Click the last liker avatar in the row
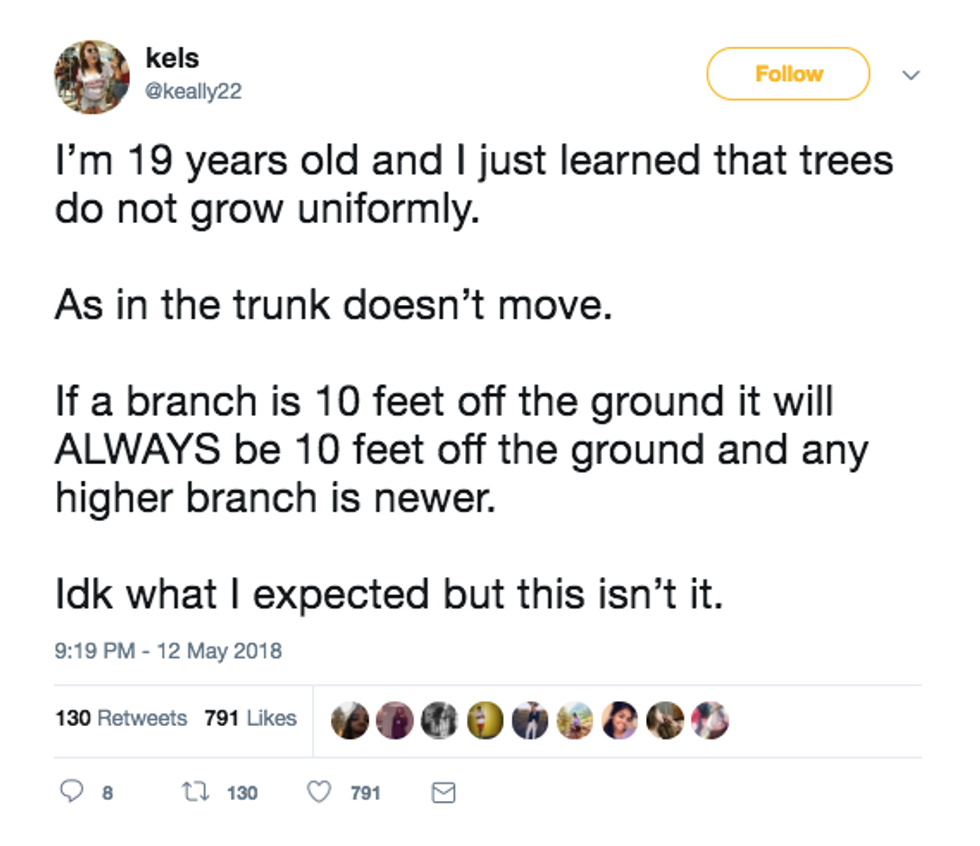The height and width of the screenshot is (846, 980). click(710, 720)
